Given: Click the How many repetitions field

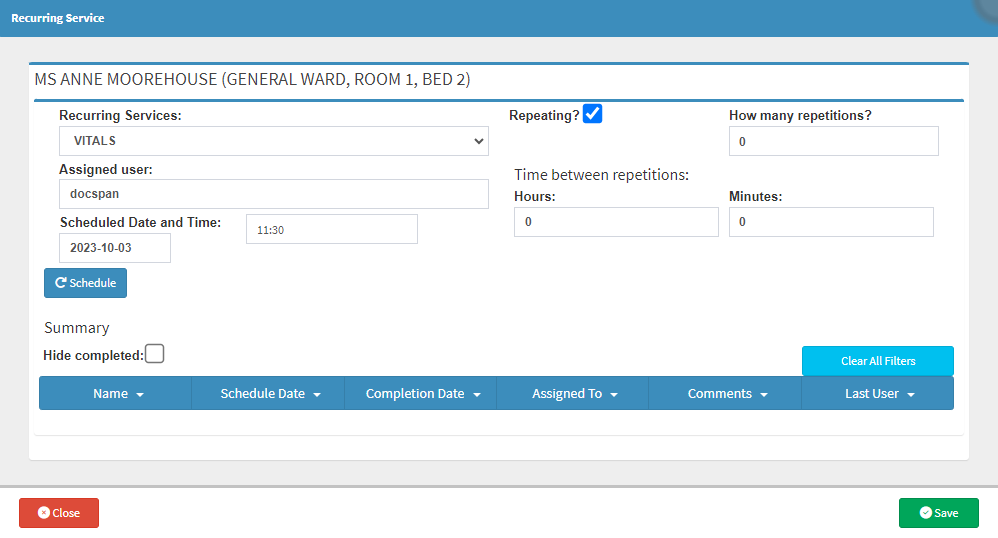Looking at the screenshot, I should [833, 142].
